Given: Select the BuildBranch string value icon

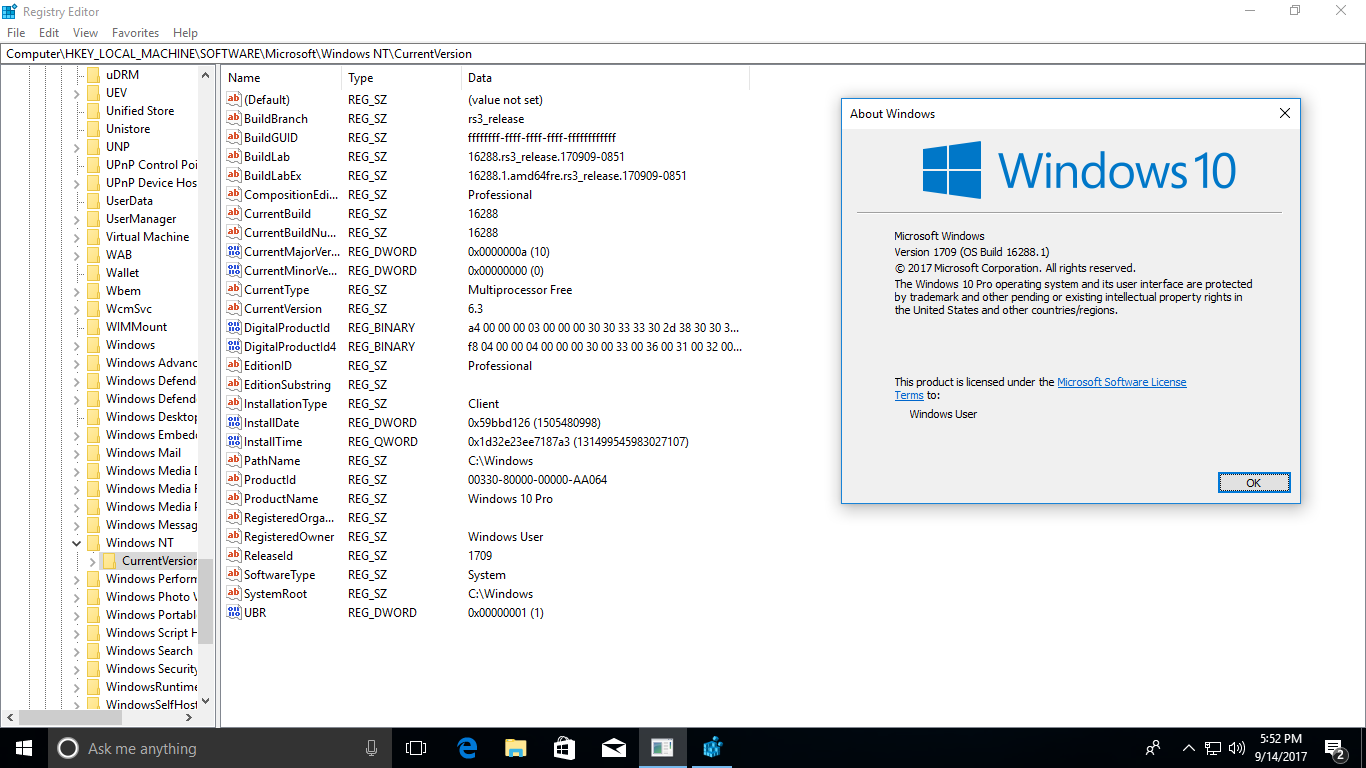Looking at the screenshot, I should pyautogui.click(x=234, y=119).
